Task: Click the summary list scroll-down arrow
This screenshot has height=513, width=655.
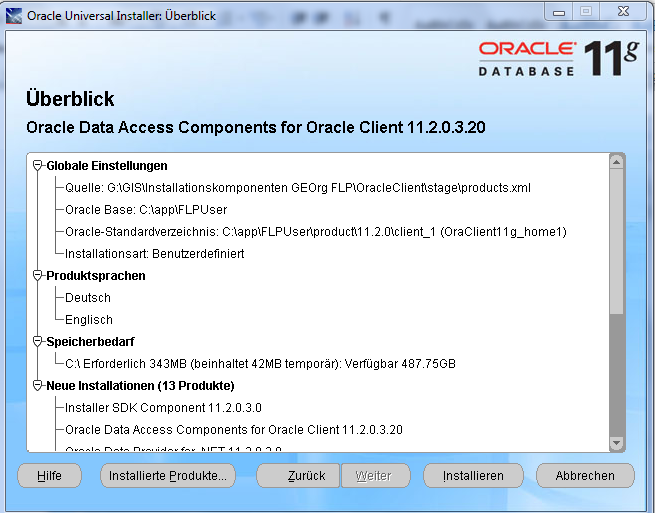Action: 617,442
